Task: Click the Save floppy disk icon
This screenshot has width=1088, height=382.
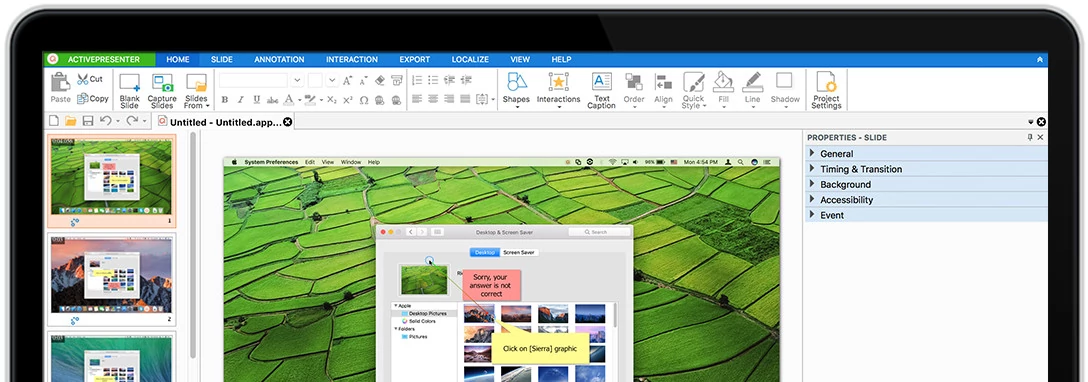Action: tap(88, 121)
